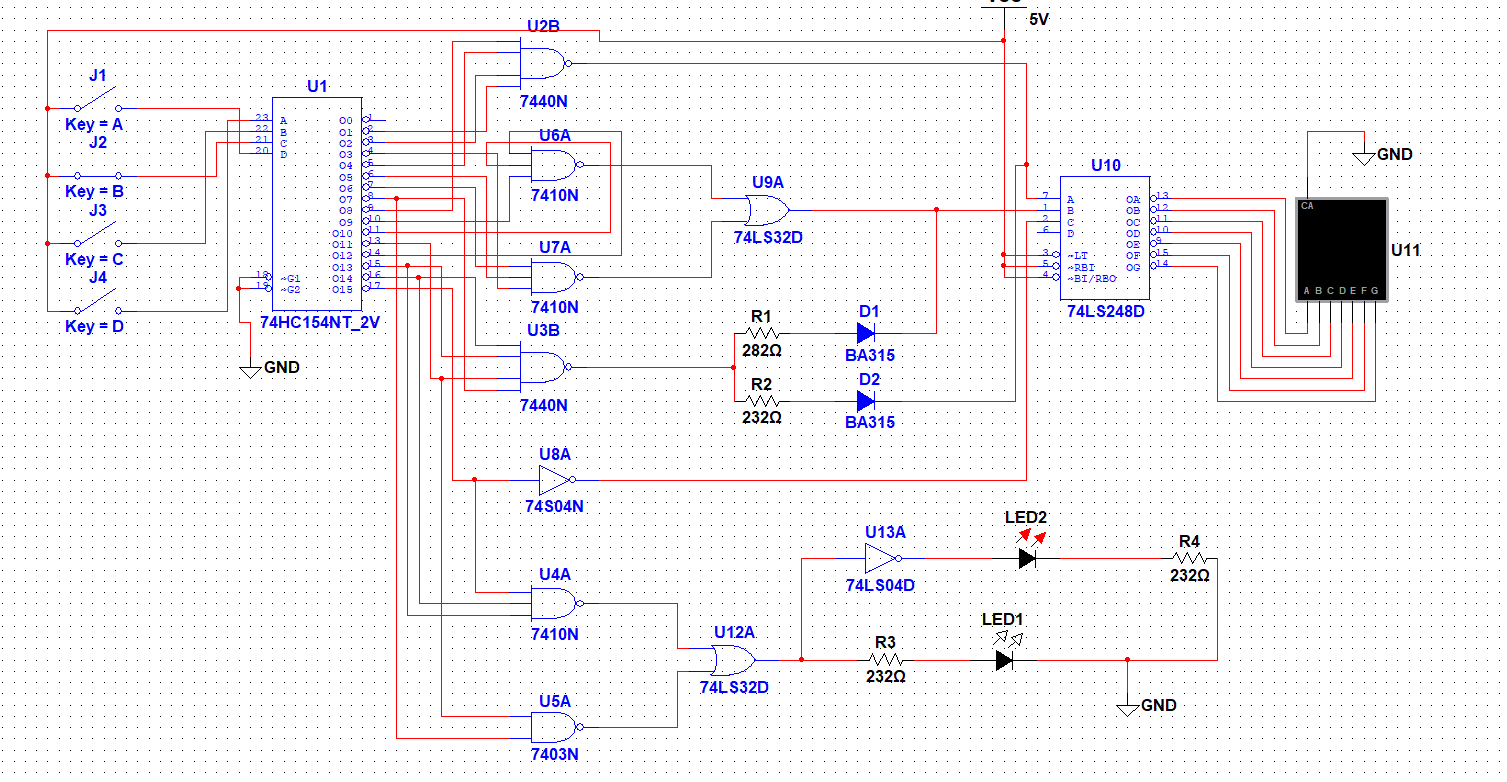Select inverter U13A 74LS04D
This screenshot has height=782, width=1507.
884,559
